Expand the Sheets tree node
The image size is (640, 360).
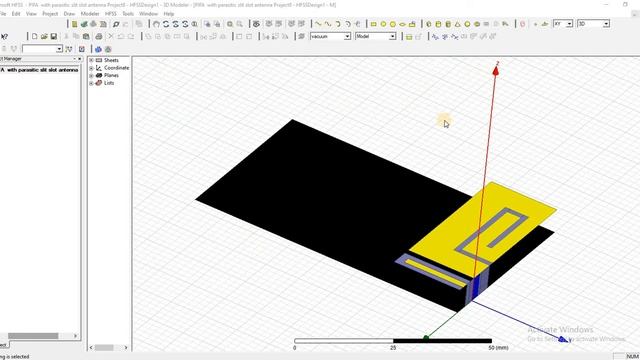pos(91,60)
